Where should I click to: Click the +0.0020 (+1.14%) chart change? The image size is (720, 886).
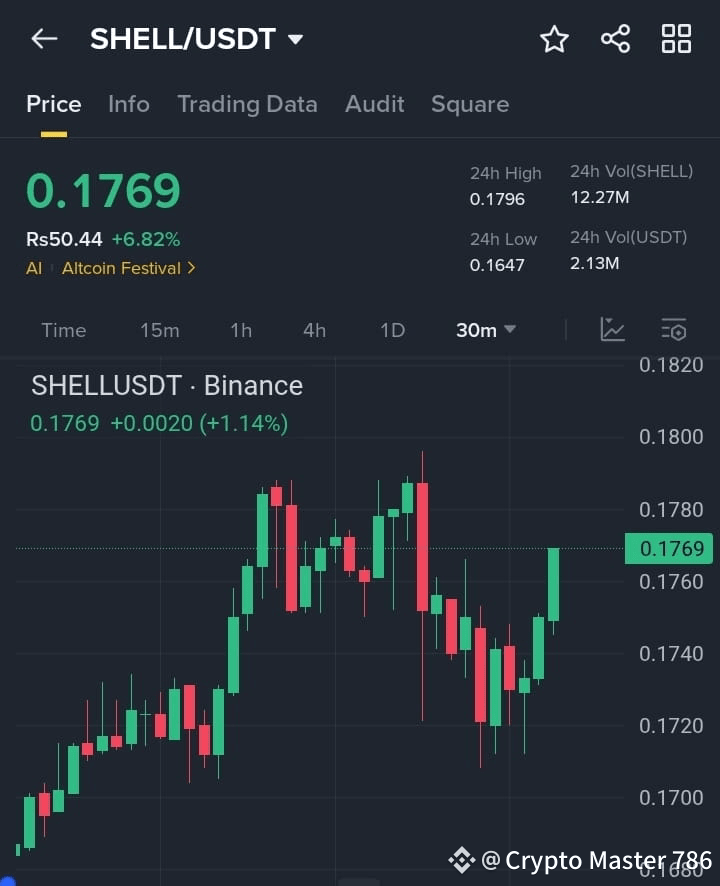199,423
